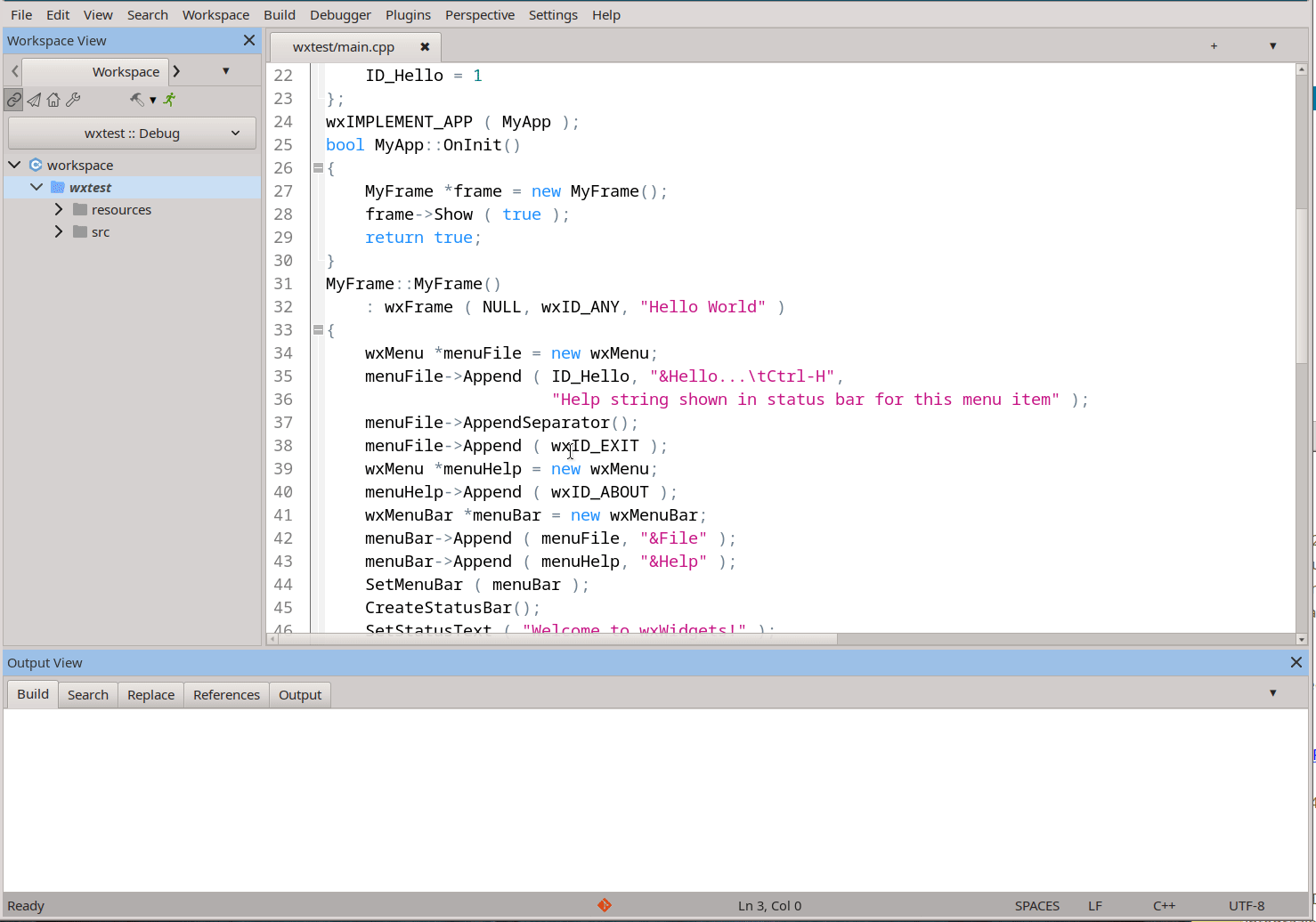1316x922 pixels.
Task: Toggle link editor to workspace tree icon
Action: [x=13, y=100]
